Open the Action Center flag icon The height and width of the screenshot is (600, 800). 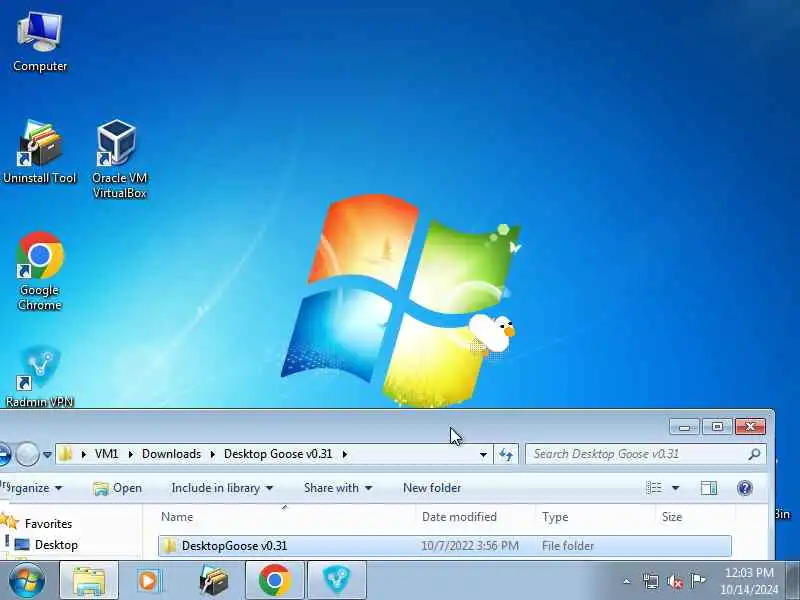[x=697, y=581]
